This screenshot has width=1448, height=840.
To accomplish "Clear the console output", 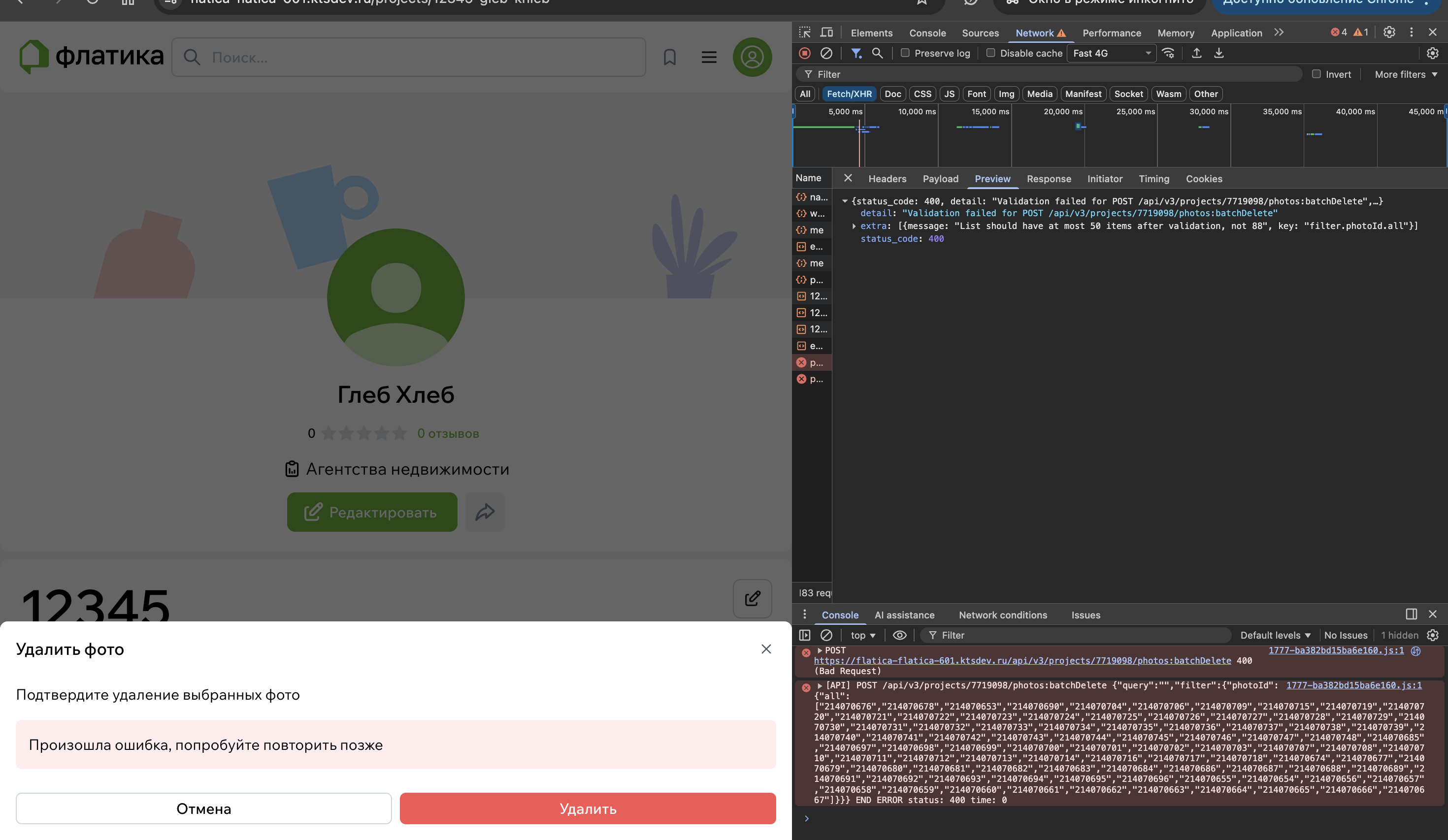I will (826, 635).
